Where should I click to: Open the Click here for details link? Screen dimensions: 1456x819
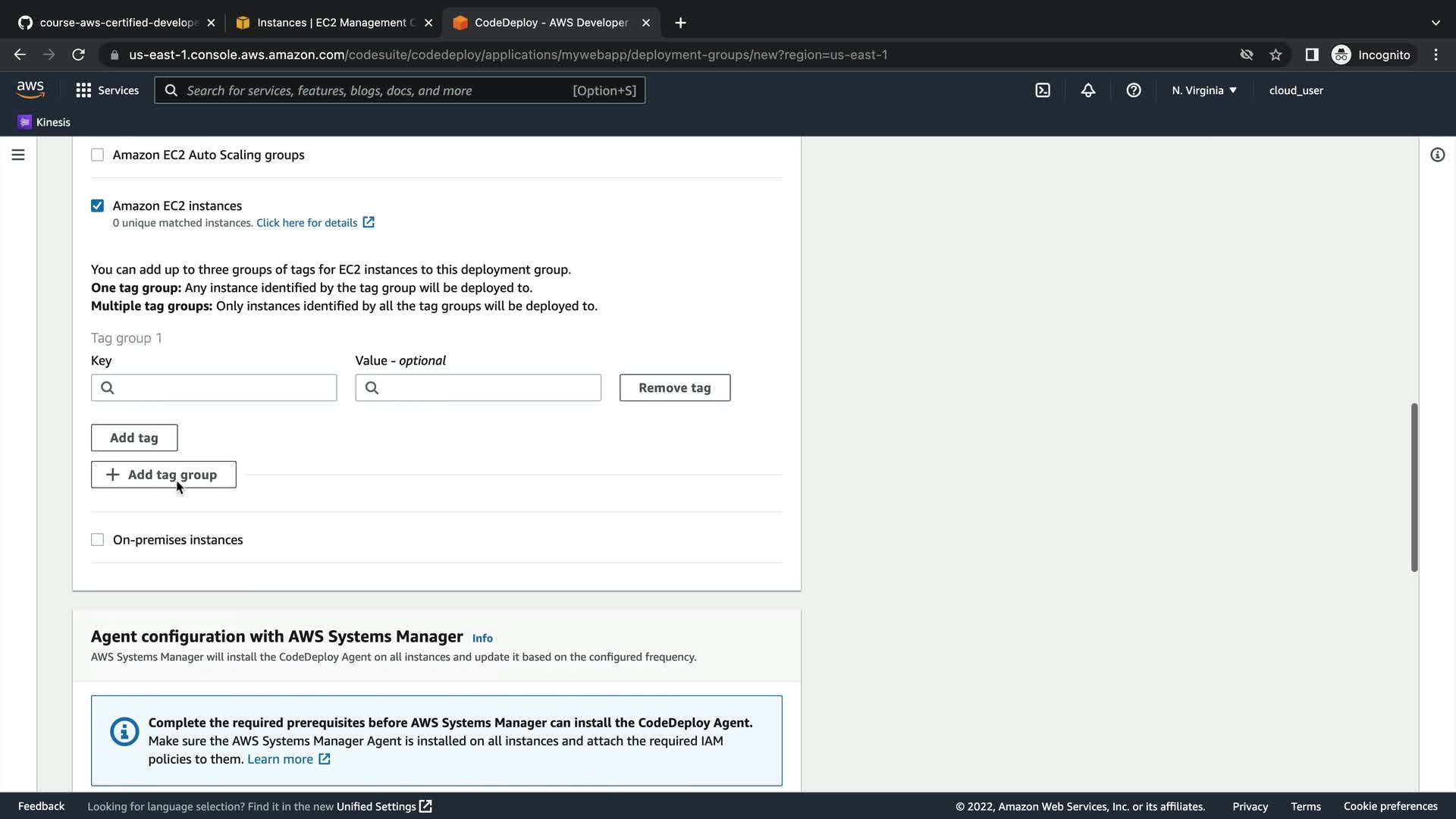[x=307, y=223]
